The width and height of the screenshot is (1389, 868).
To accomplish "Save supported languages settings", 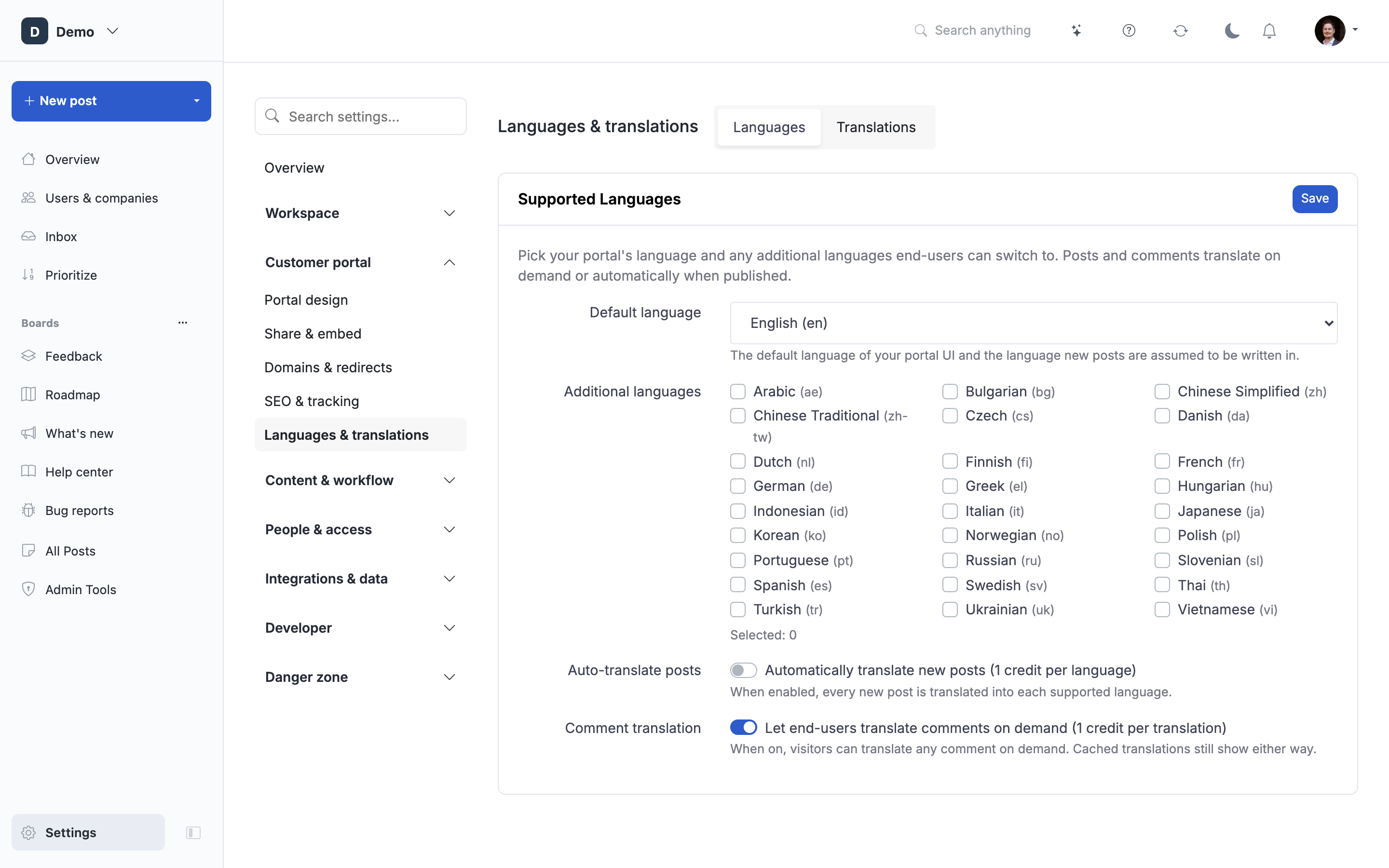I will tap(1314, 199).
